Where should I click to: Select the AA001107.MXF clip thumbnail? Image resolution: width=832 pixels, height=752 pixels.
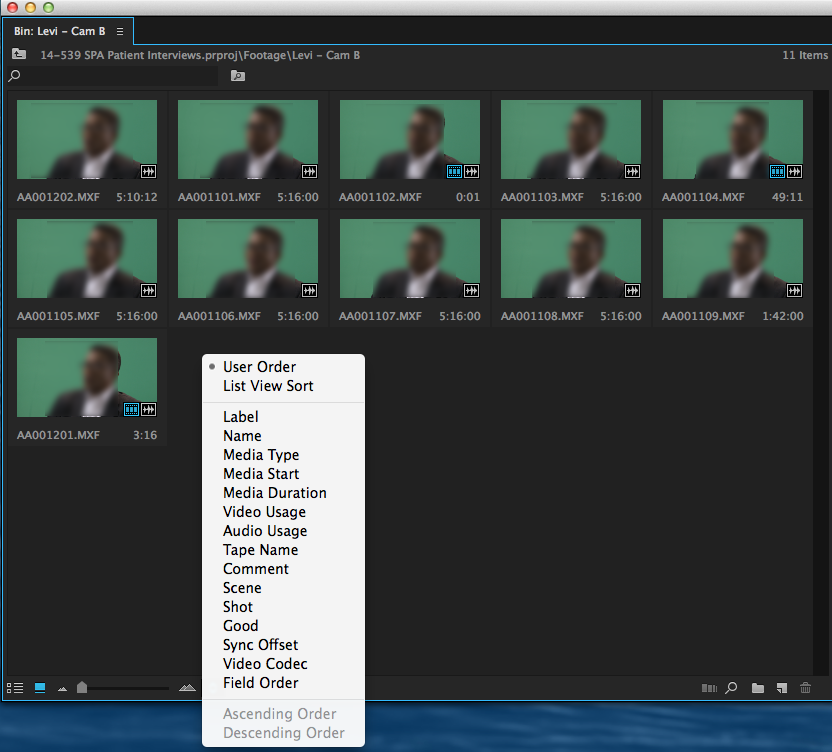tap(410, 258)
